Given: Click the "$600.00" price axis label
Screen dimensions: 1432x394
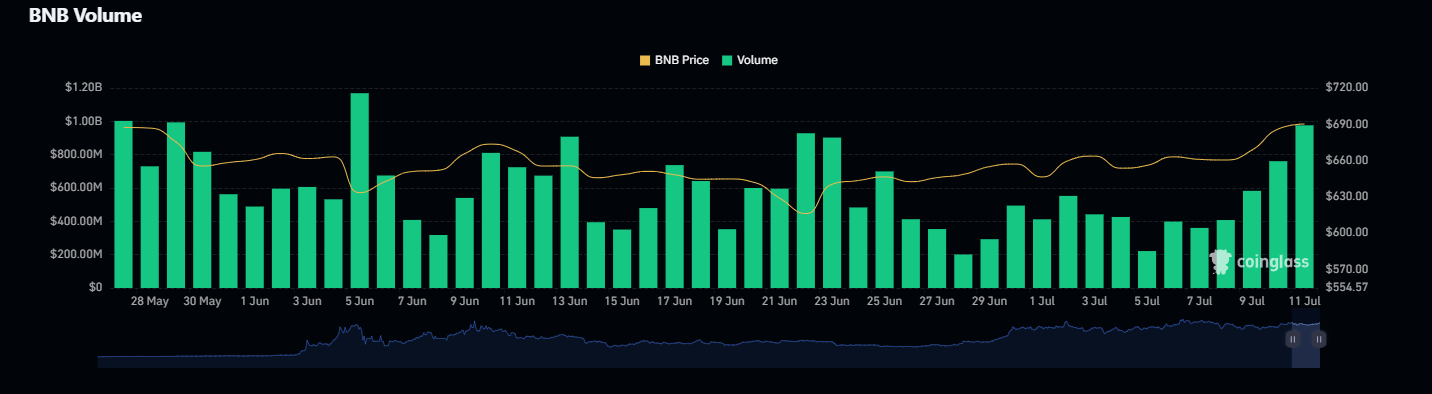Looking at the screenshot, I should point(1346,232).
